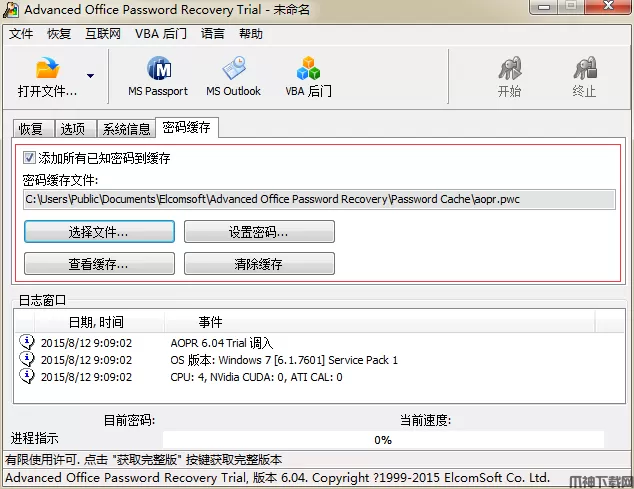Open the 语言 menu
The image size is (634, 489).
[x=213, y=34]
